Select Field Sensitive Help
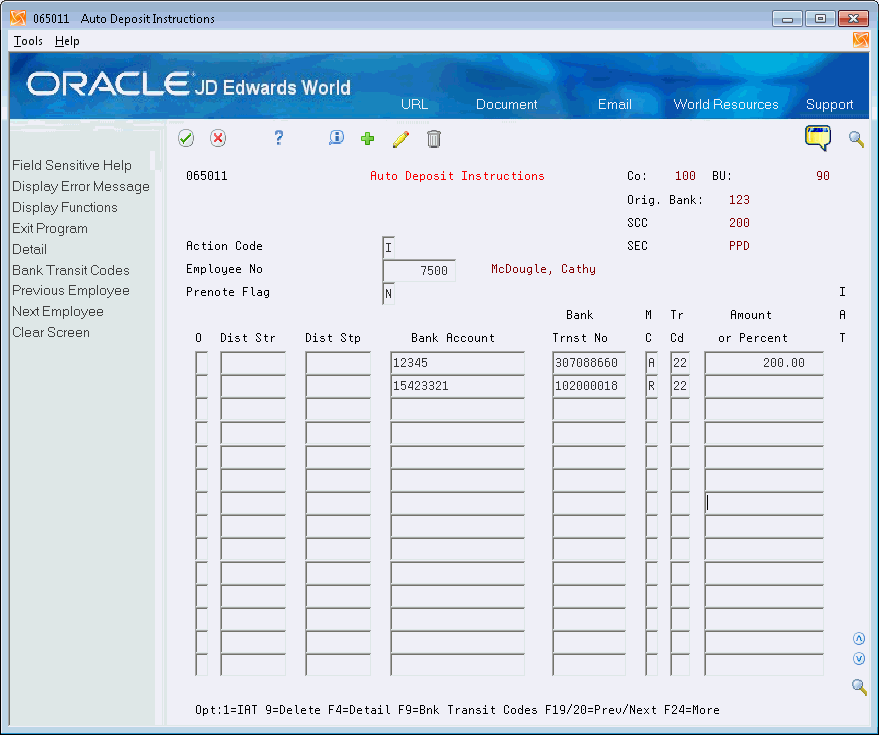This screenshot has width=879, height=735. pos(72,165)
